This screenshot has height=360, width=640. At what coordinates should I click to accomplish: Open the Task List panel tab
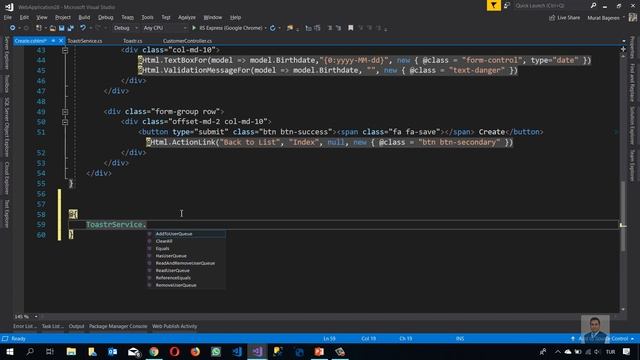(x=52, y=326)
